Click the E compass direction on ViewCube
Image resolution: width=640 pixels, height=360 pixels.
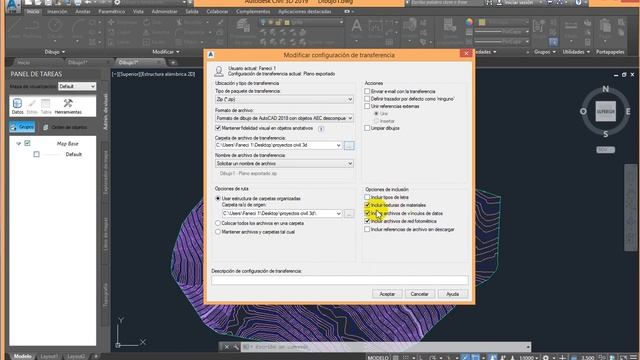click(628, 111)
